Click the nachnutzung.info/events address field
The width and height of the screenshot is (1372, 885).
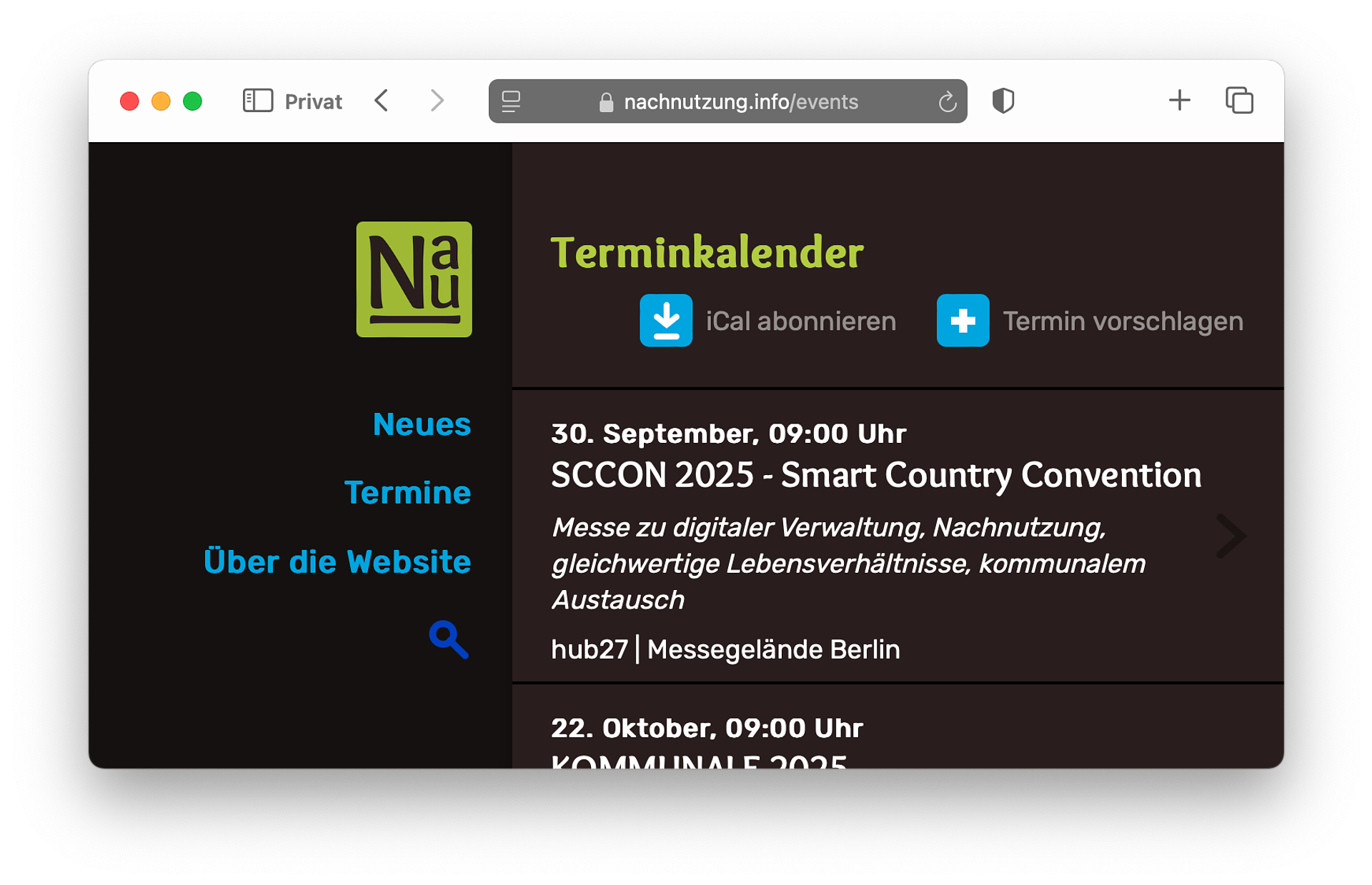(727, 101)
